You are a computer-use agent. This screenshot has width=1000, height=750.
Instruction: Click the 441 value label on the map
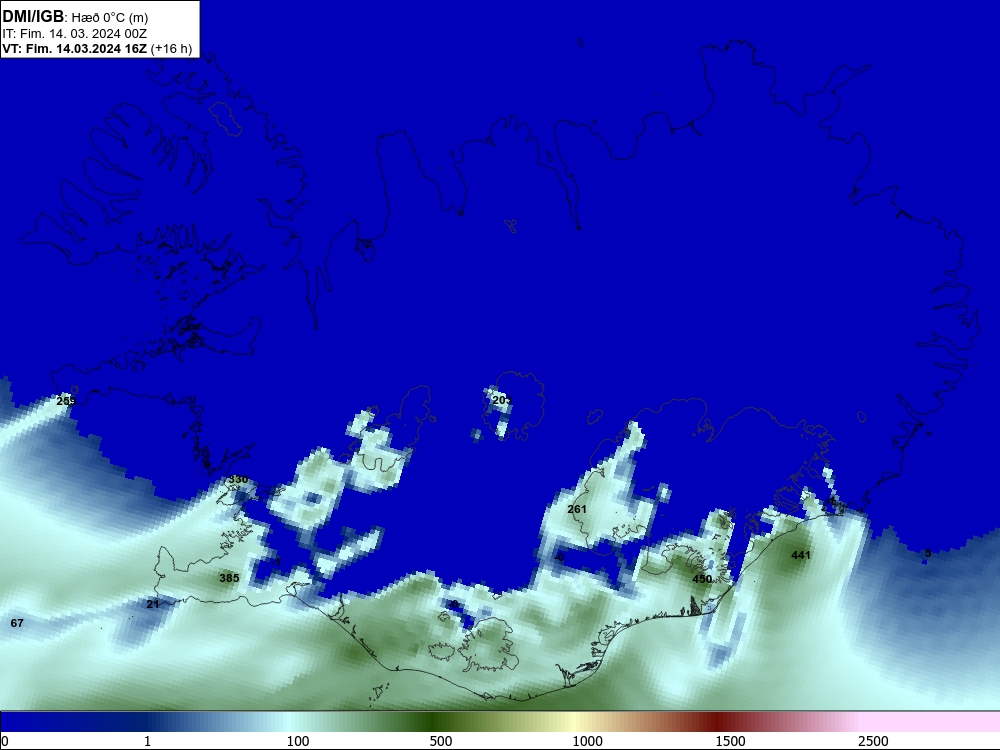point(800,555)
